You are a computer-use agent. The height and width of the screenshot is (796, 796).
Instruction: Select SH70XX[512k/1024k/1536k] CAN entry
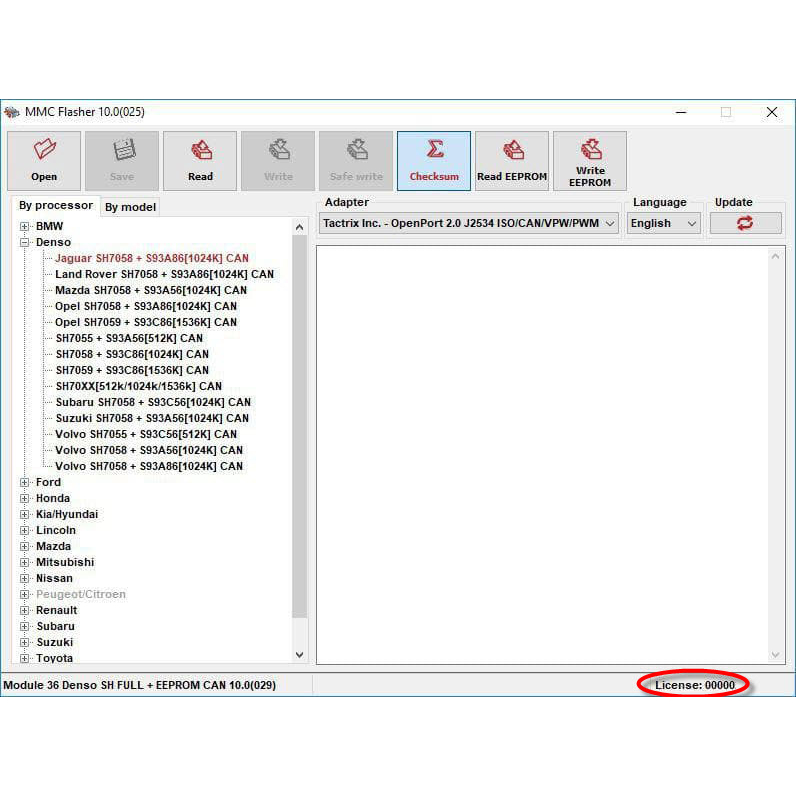pyautogui.click(x=139, y=386)
